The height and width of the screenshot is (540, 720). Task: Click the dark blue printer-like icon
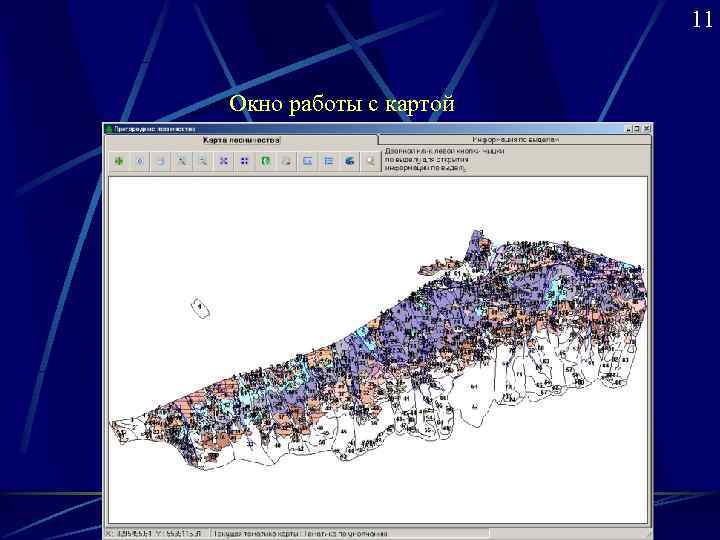point(349,161)
